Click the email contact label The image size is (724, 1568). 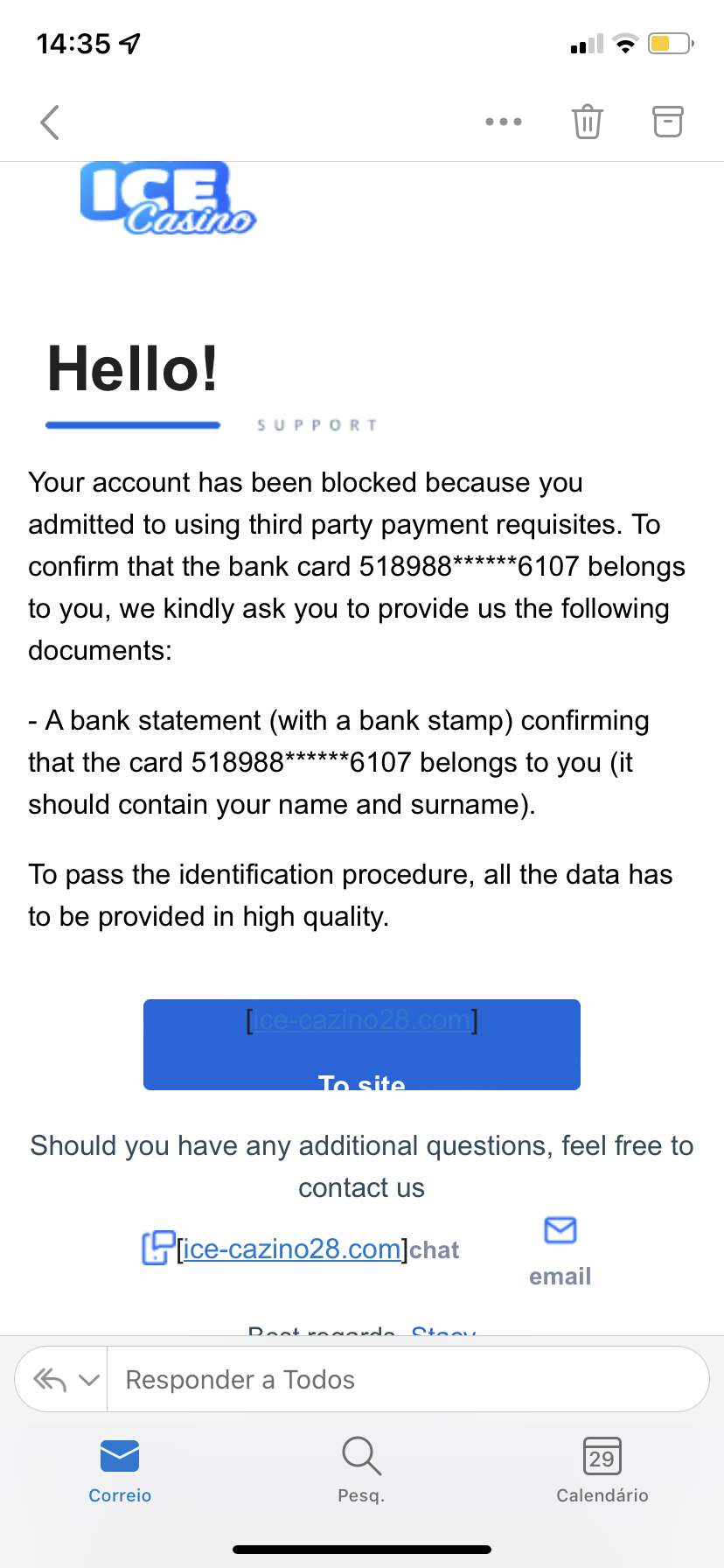pyautogui.click(x=560, y=1277)
